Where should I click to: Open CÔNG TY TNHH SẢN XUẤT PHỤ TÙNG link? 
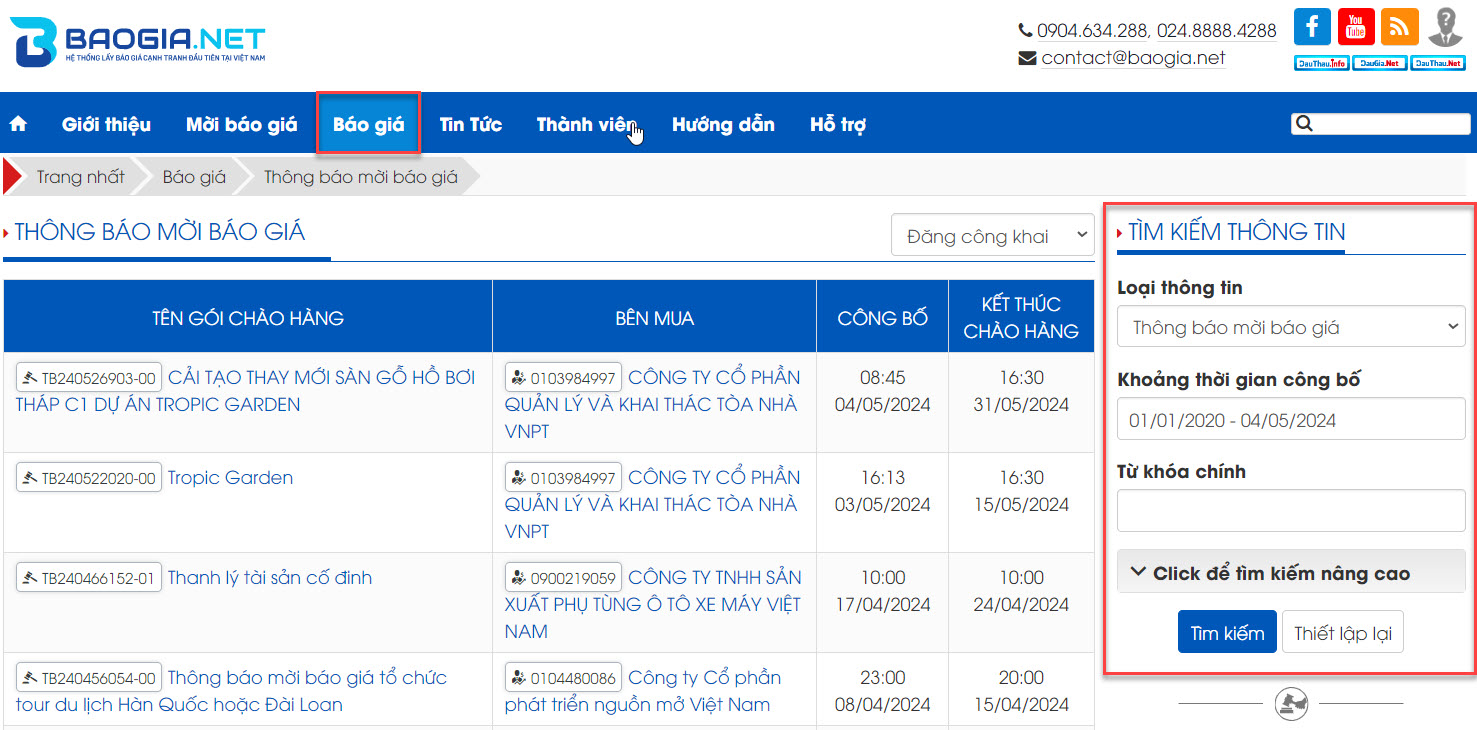[653, 604]
